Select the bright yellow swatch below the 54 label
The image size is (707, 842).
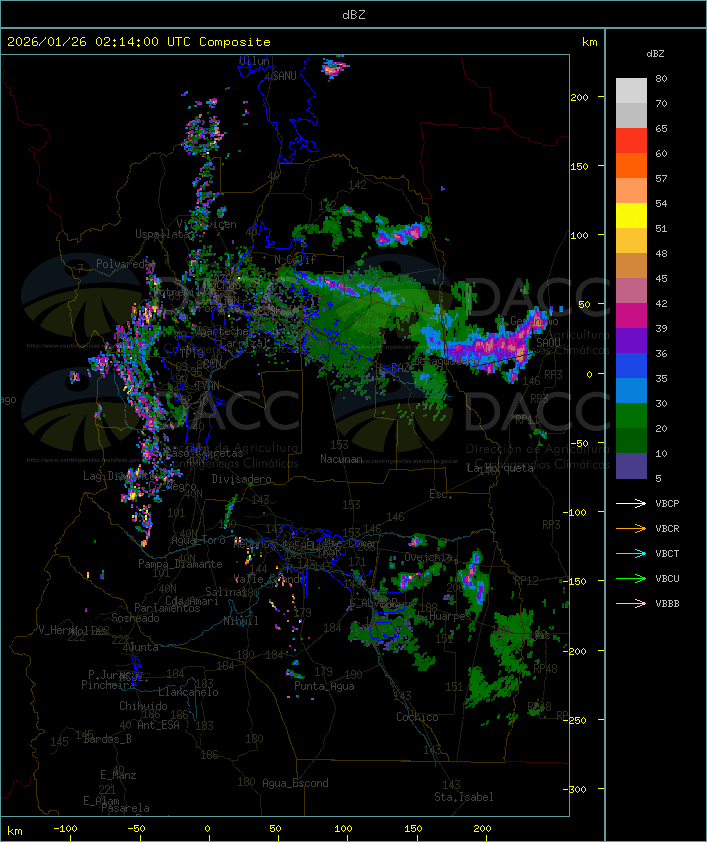pyautogui.click(x=631, y=216)
